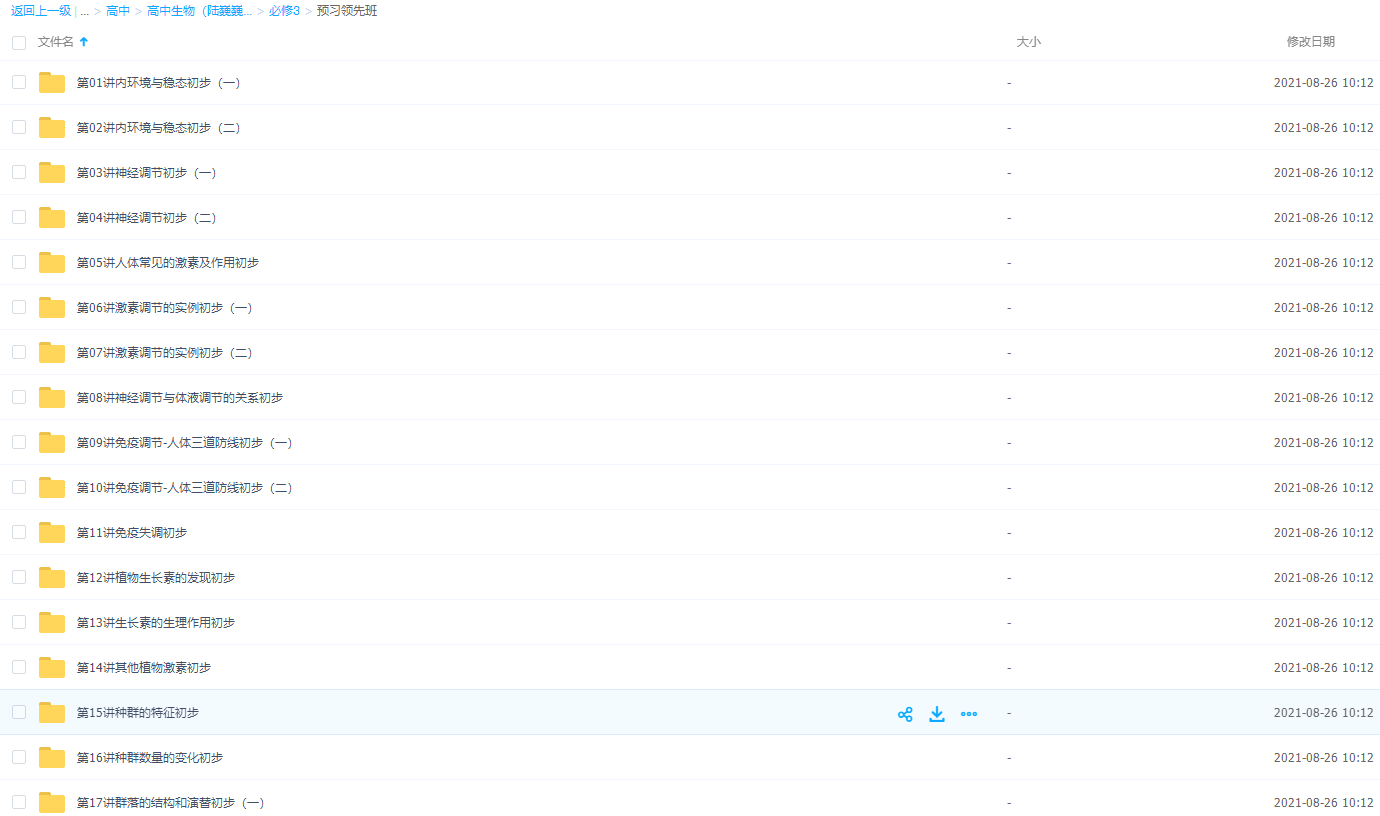Screen dimensions: 1380x816
Task: Sort by 文件名 column arrow
Action: pyautogui.click(x=84, y=42)
